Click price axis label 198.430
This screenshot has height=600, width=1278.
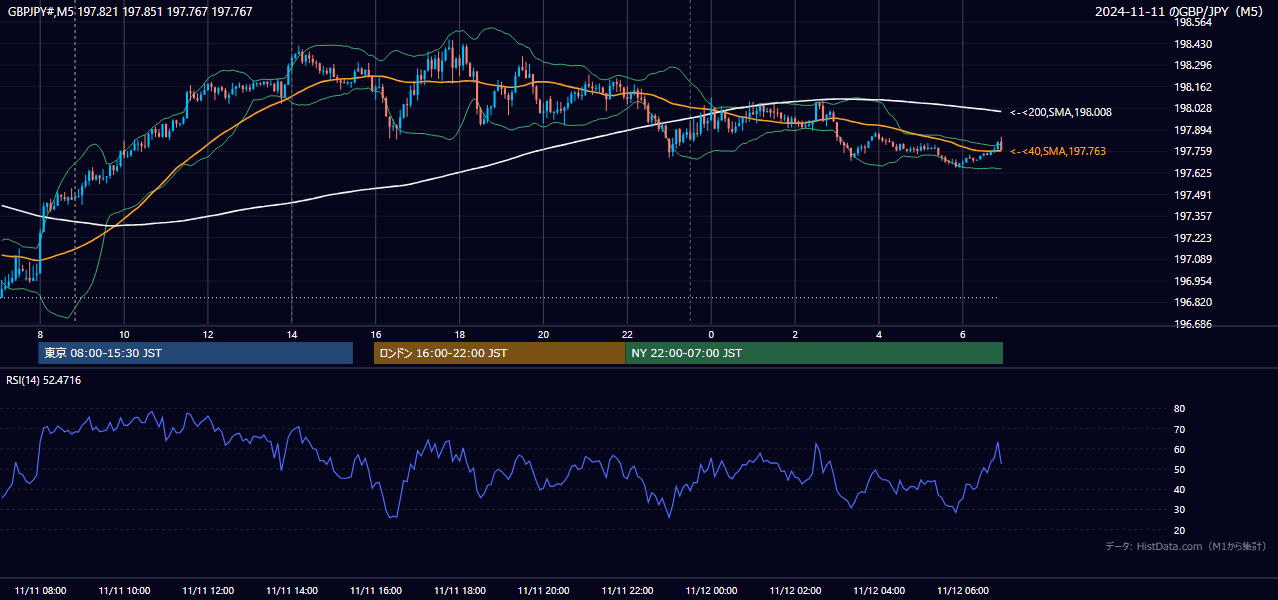tap(1193, 44)
